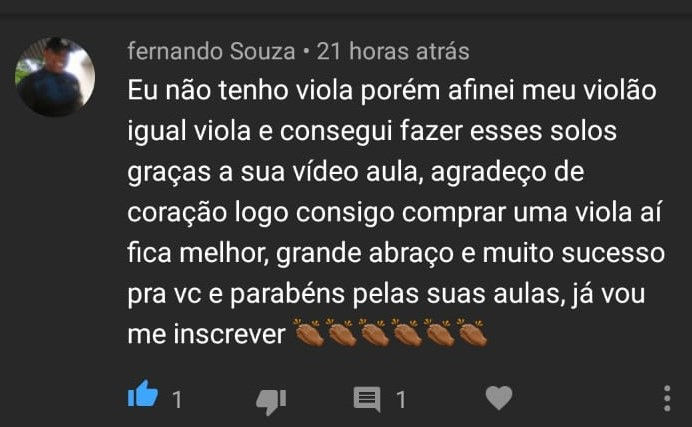Open fernando Souza's profile picture
Viewport: 692px width, 427px height.
[55, 77]
